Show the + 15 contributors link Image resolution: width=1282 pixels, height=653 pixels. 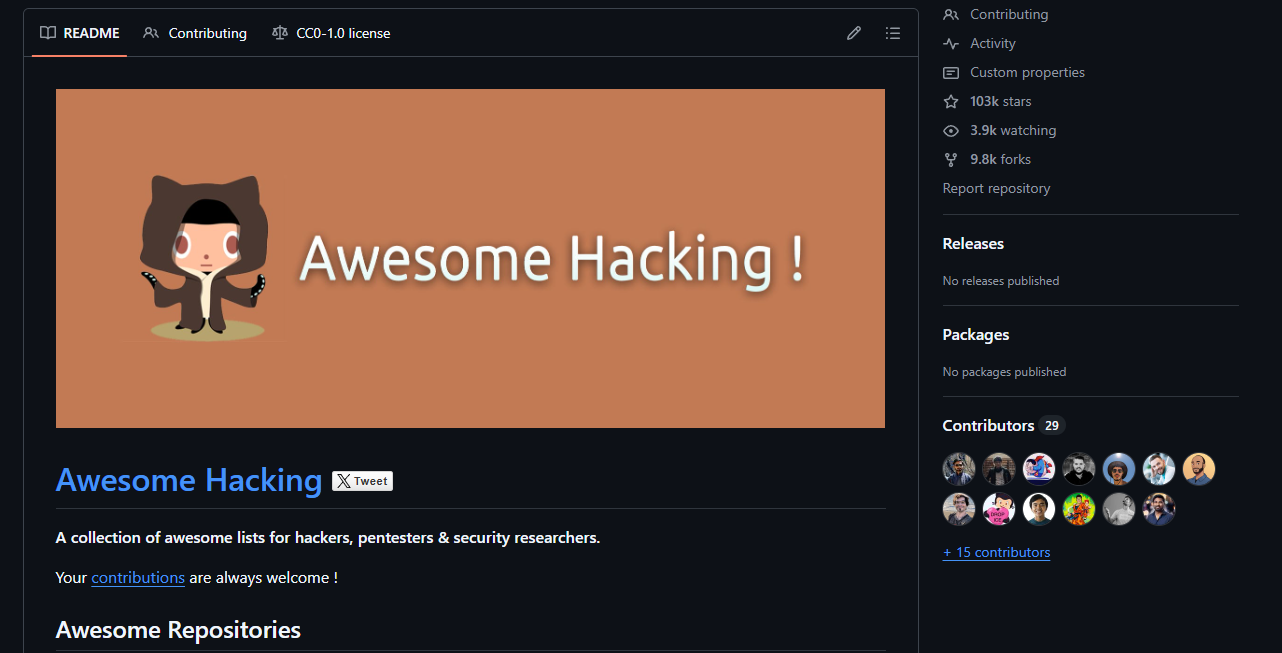click(x=996, y=553)
